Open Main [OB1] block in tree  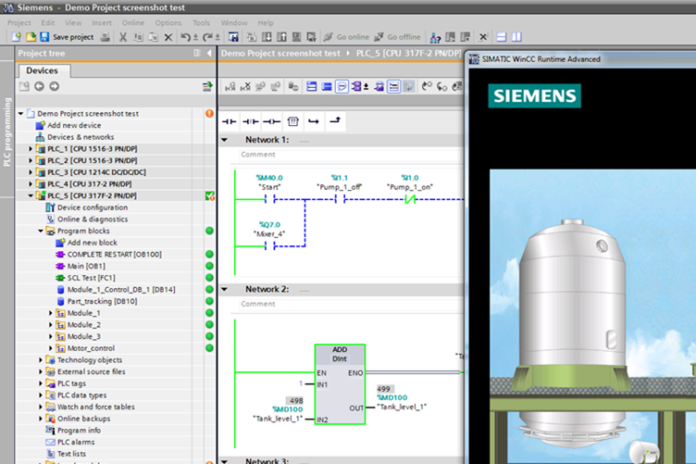(x=86, y=266)
